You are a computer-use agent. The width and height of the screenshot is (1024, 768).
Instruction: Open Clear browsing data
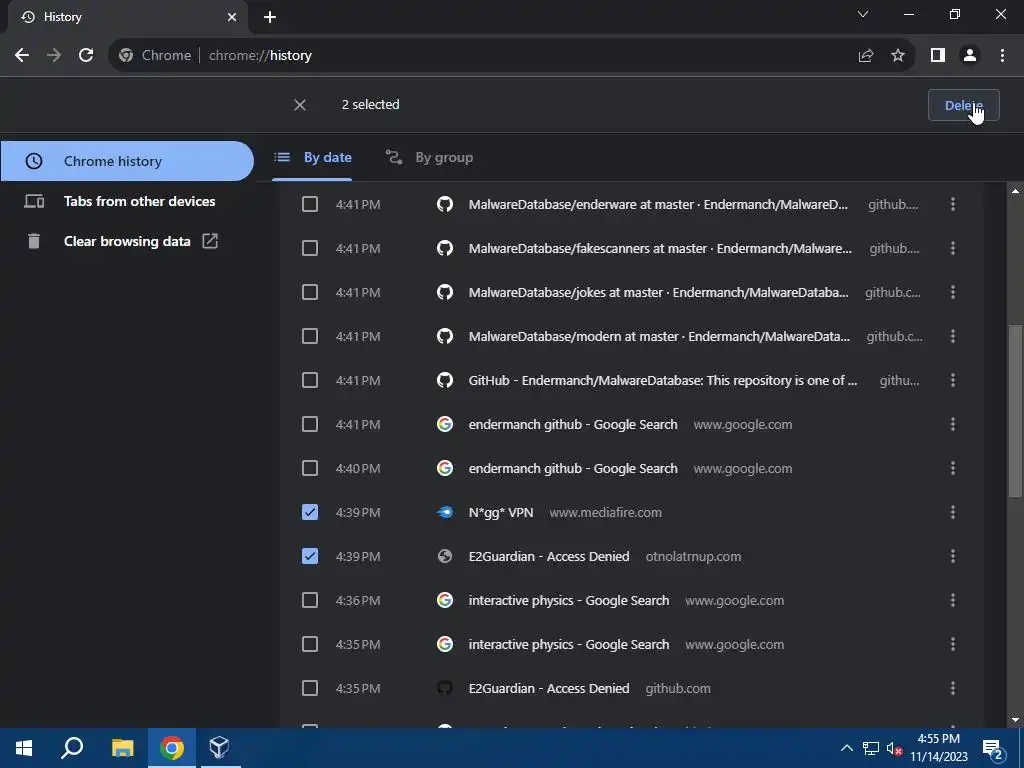point(127,241)
